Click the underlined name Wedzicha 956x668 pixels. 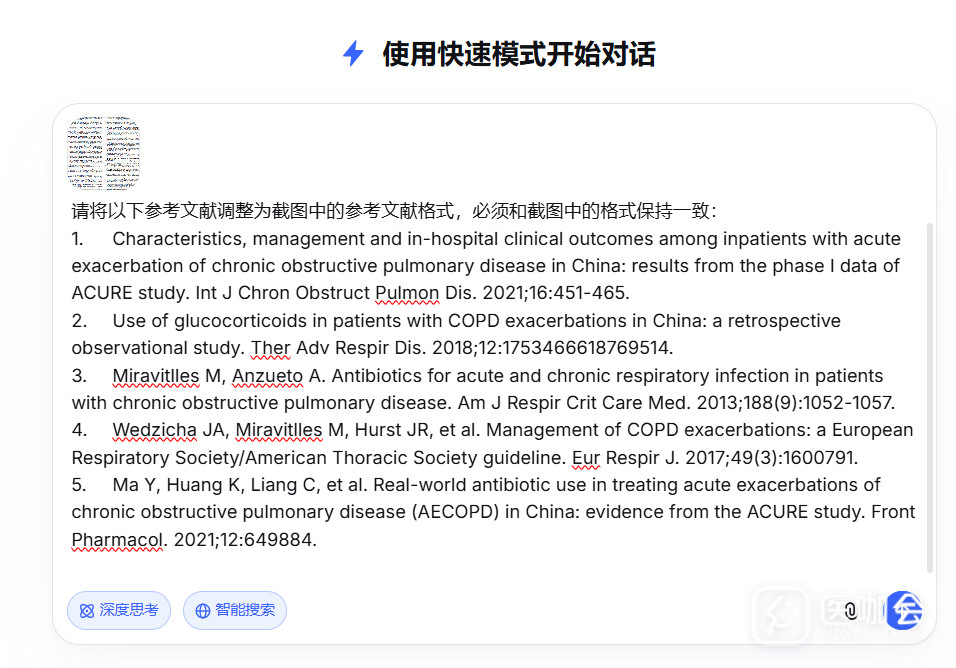tap(155, 430)
